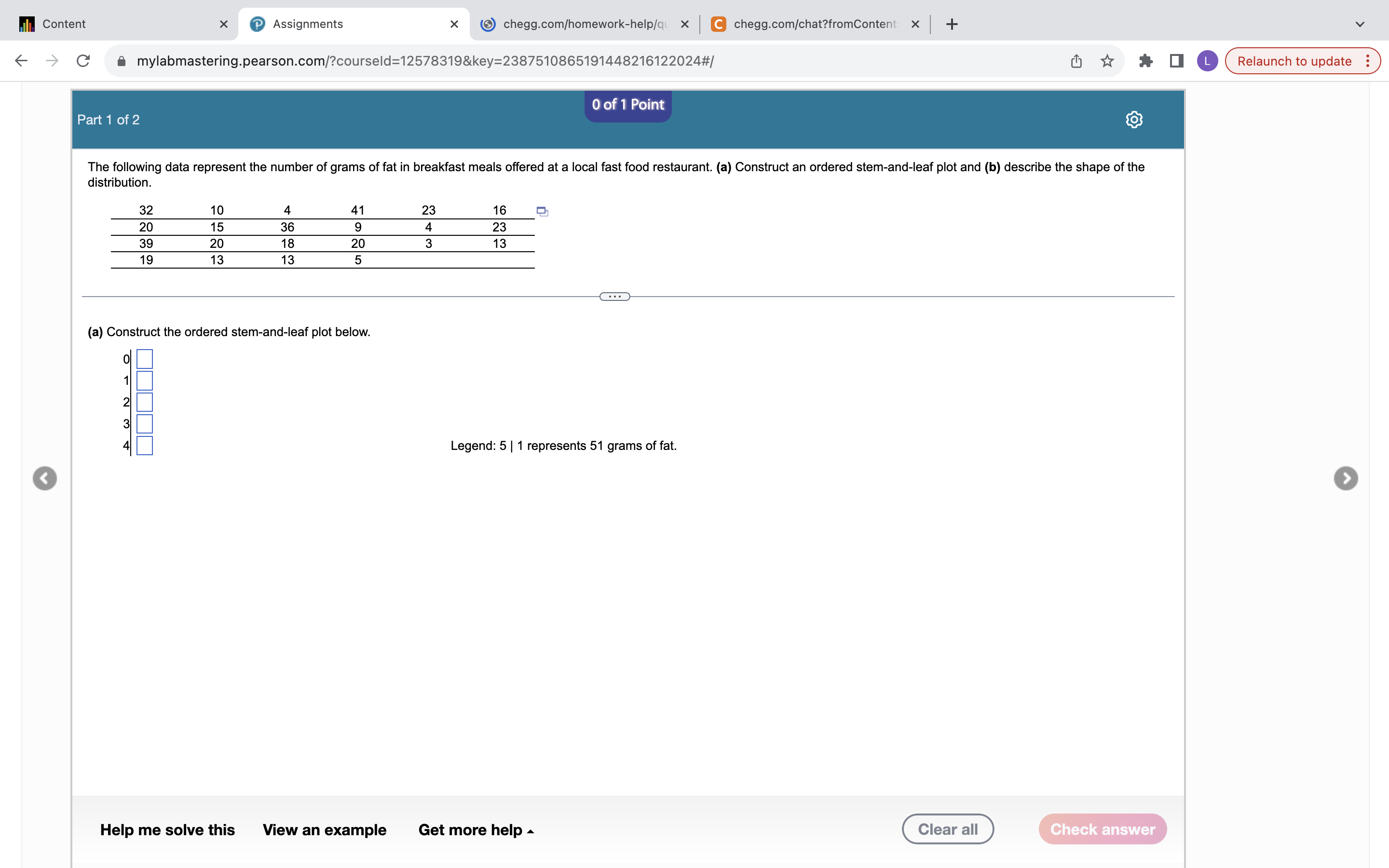
Task: Bookmark the page using the star icon
Action: tap(1106, 60)
